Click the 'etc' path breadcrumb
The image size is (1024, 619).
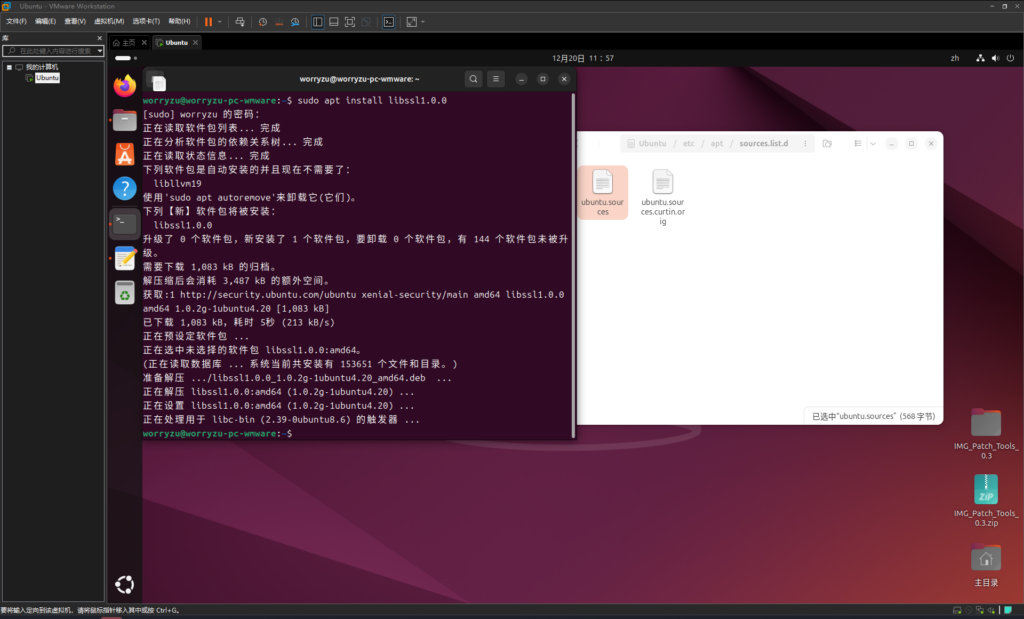click(x=688, y=144)
